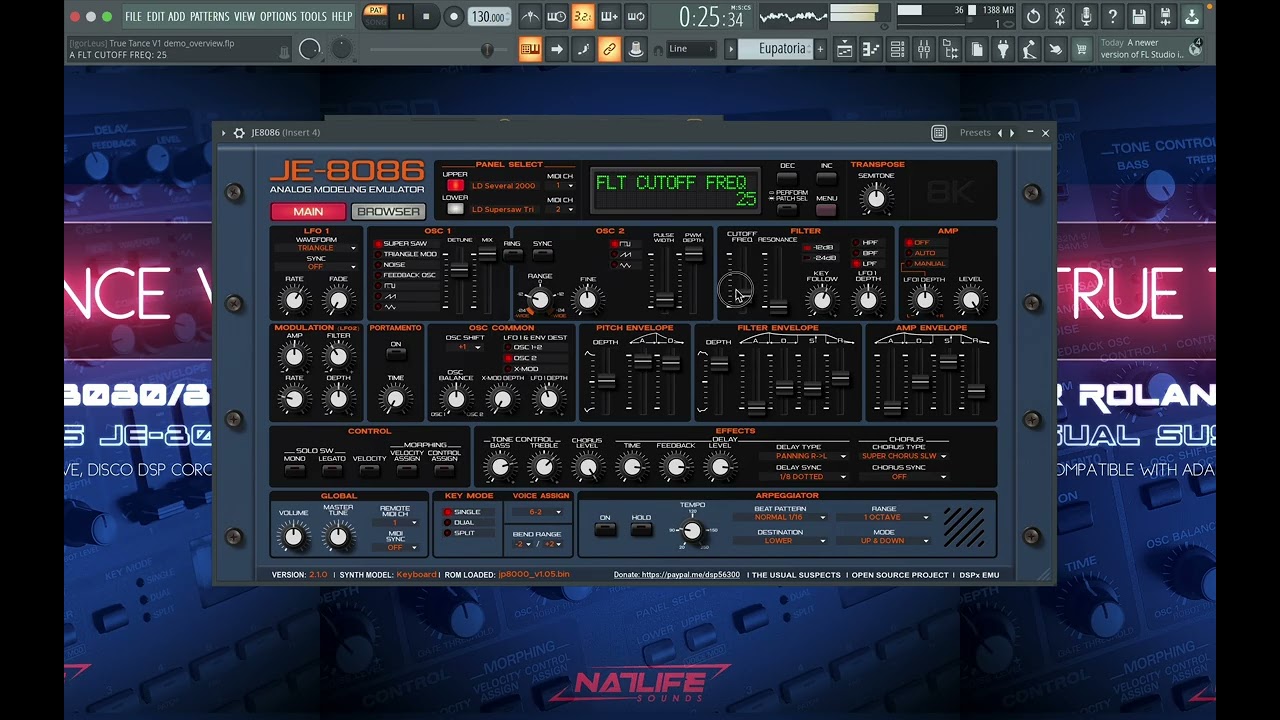Click the audio editor scissors icon

[x=1060, y=17]
